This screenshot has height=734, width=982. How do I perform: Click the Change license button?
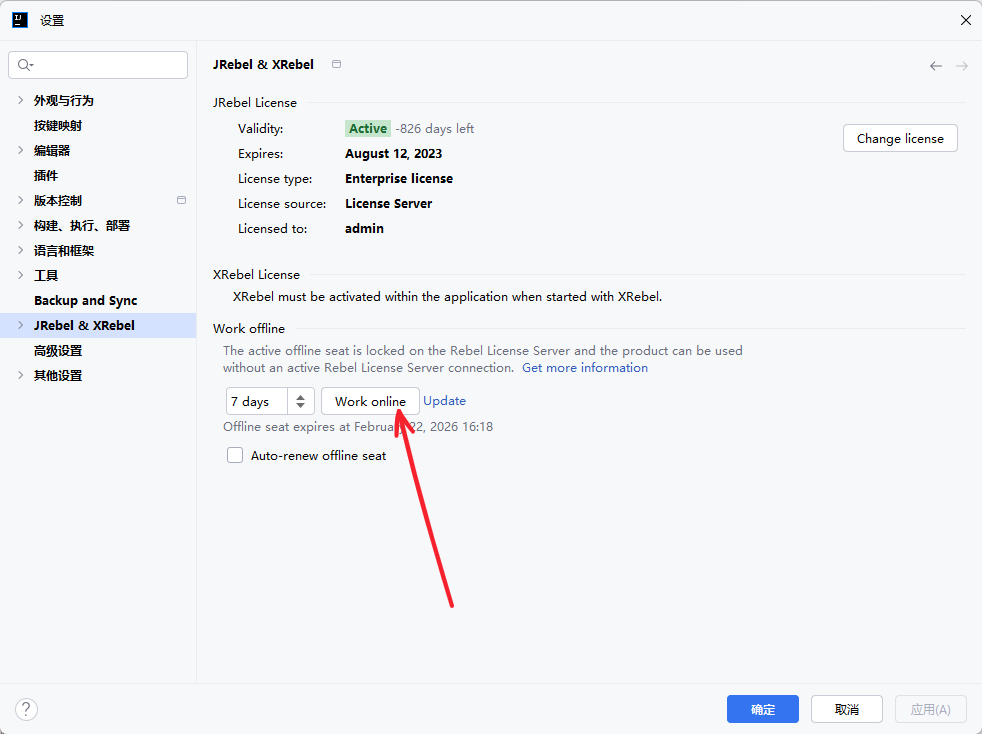[x=900, y=138]
